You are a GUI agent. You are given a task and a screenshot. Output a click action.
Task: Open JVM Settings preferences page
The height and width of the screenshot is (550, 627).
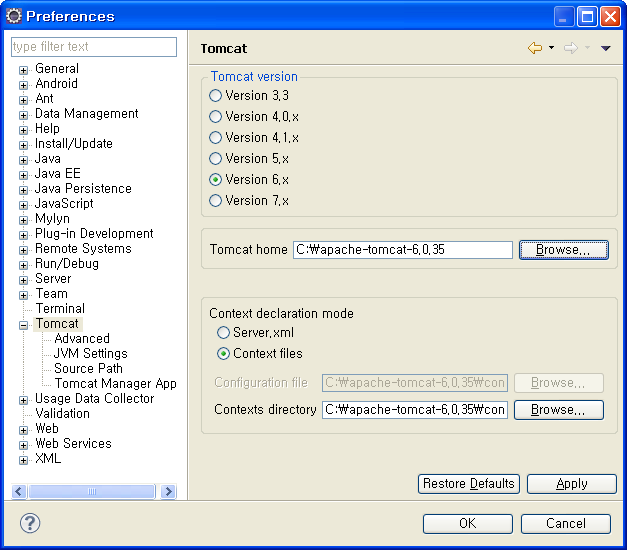coord(91,353)
